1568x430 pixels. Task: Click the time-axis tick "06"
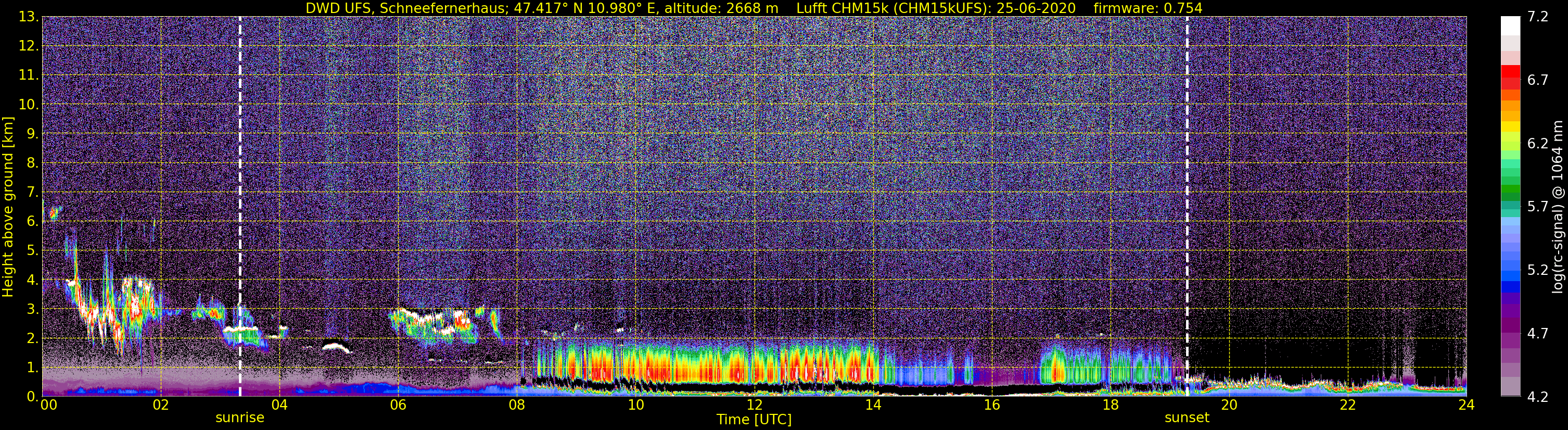tap(398, 406)
